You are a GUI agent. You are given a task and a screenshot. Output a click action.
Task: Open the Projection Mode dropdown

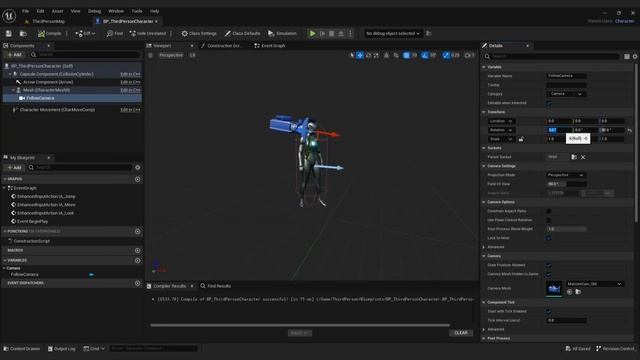[x=567, y=175]
